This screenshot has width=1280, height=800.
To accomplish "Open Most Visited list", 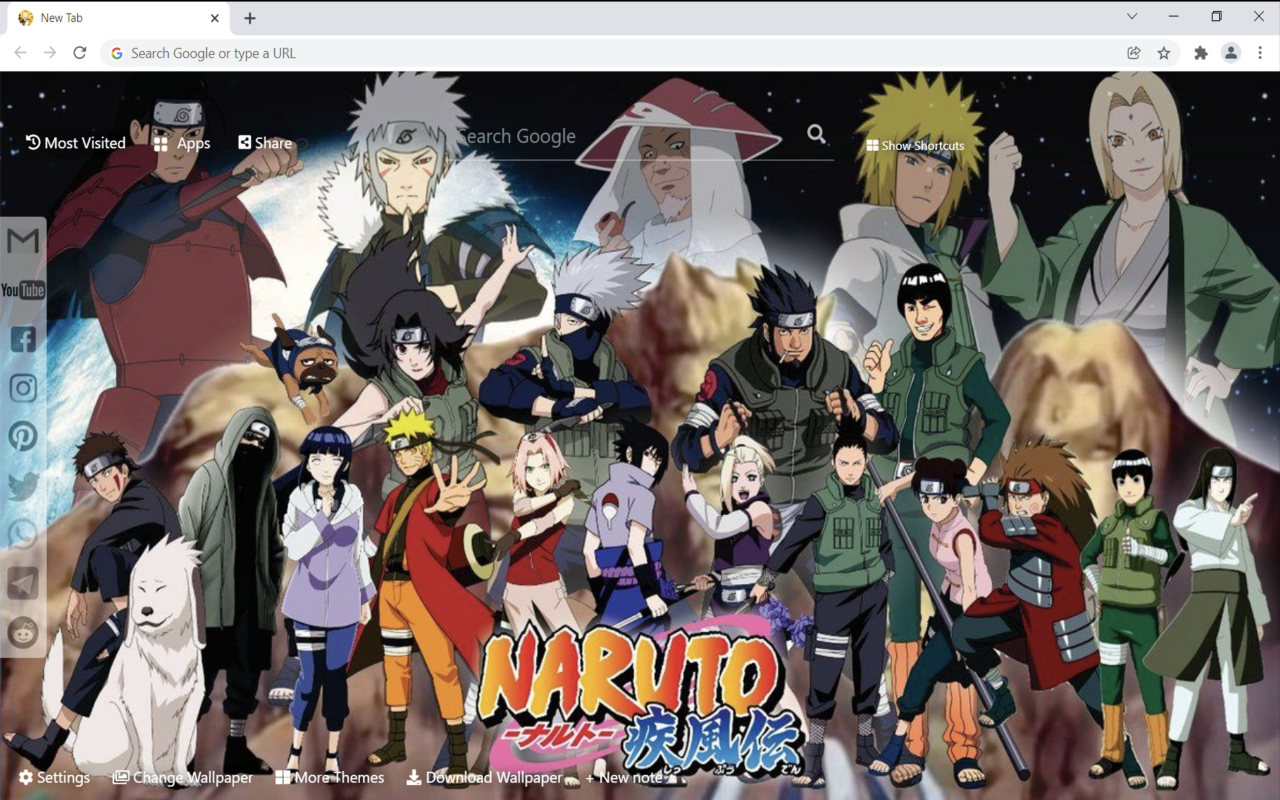I will [x=76, y=143].
